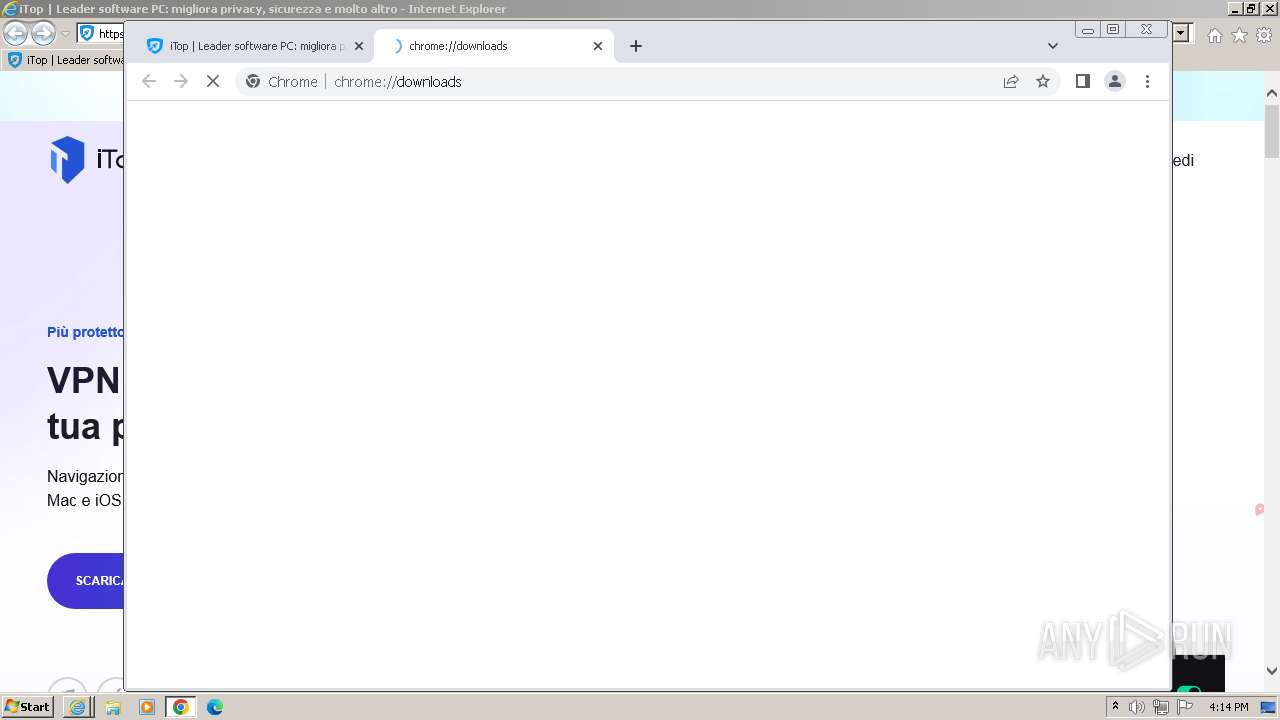Close the iTop Chrome tab

click(359, 46)
